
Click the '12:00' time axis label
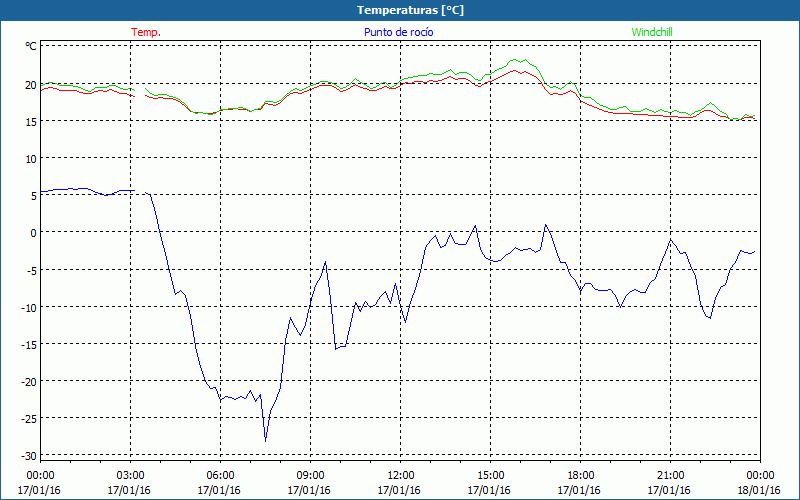(401, 476)
